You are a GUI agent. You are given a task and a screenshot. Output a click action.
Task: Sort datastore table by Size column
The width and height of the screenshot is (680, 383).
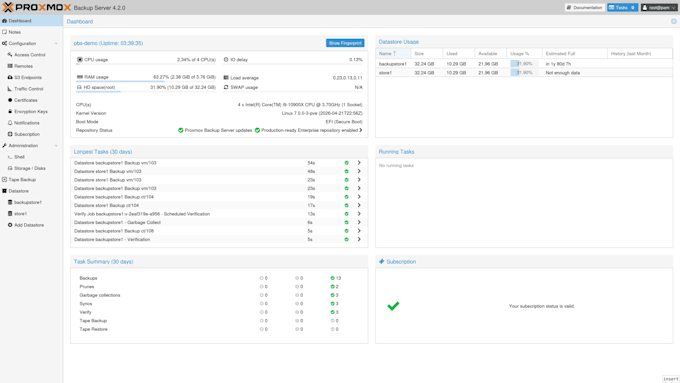click(x=426, y=53)
